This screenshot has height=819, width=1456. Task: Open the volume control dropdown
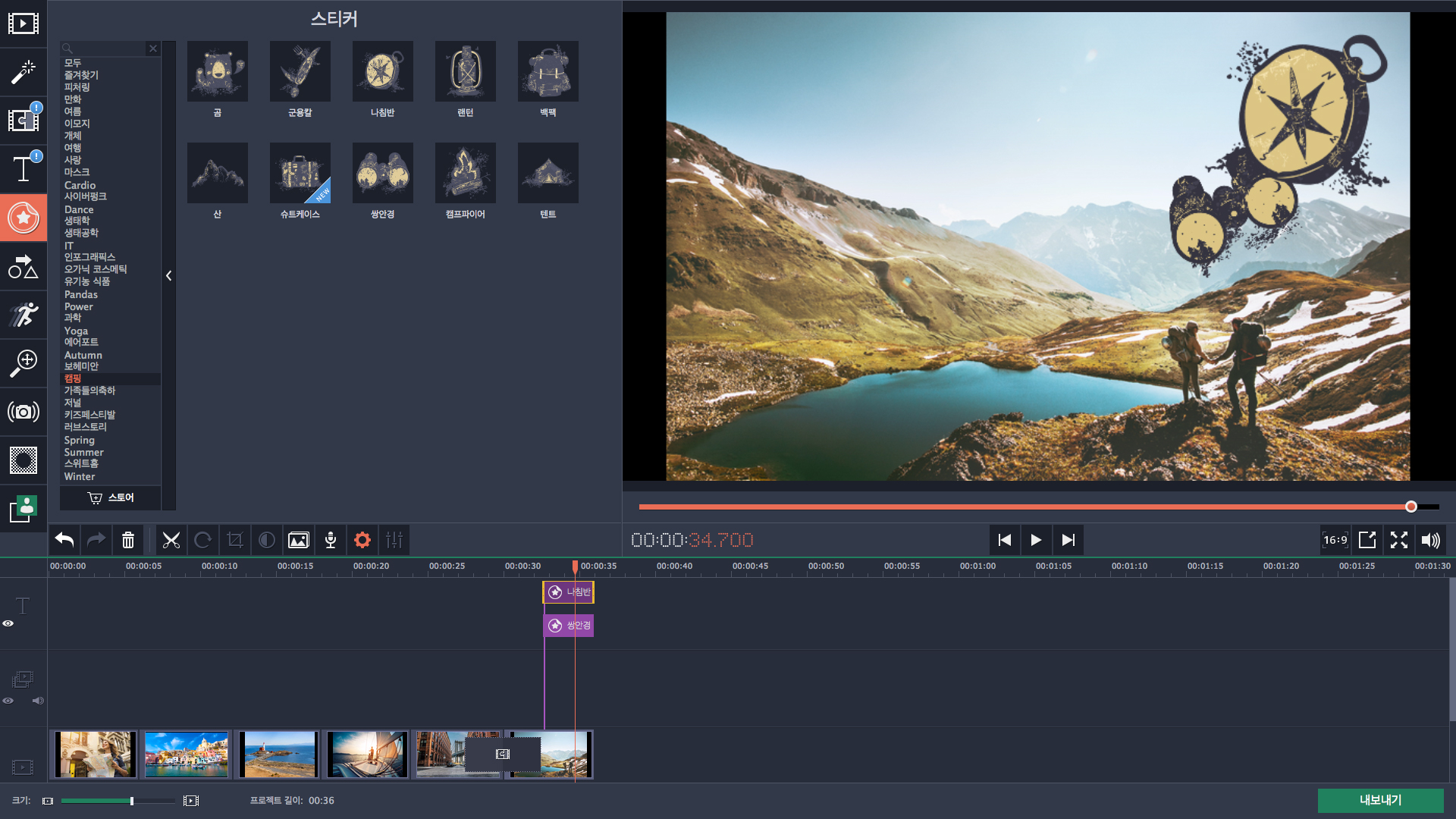pyautogui.click(x=1430, y=540)
